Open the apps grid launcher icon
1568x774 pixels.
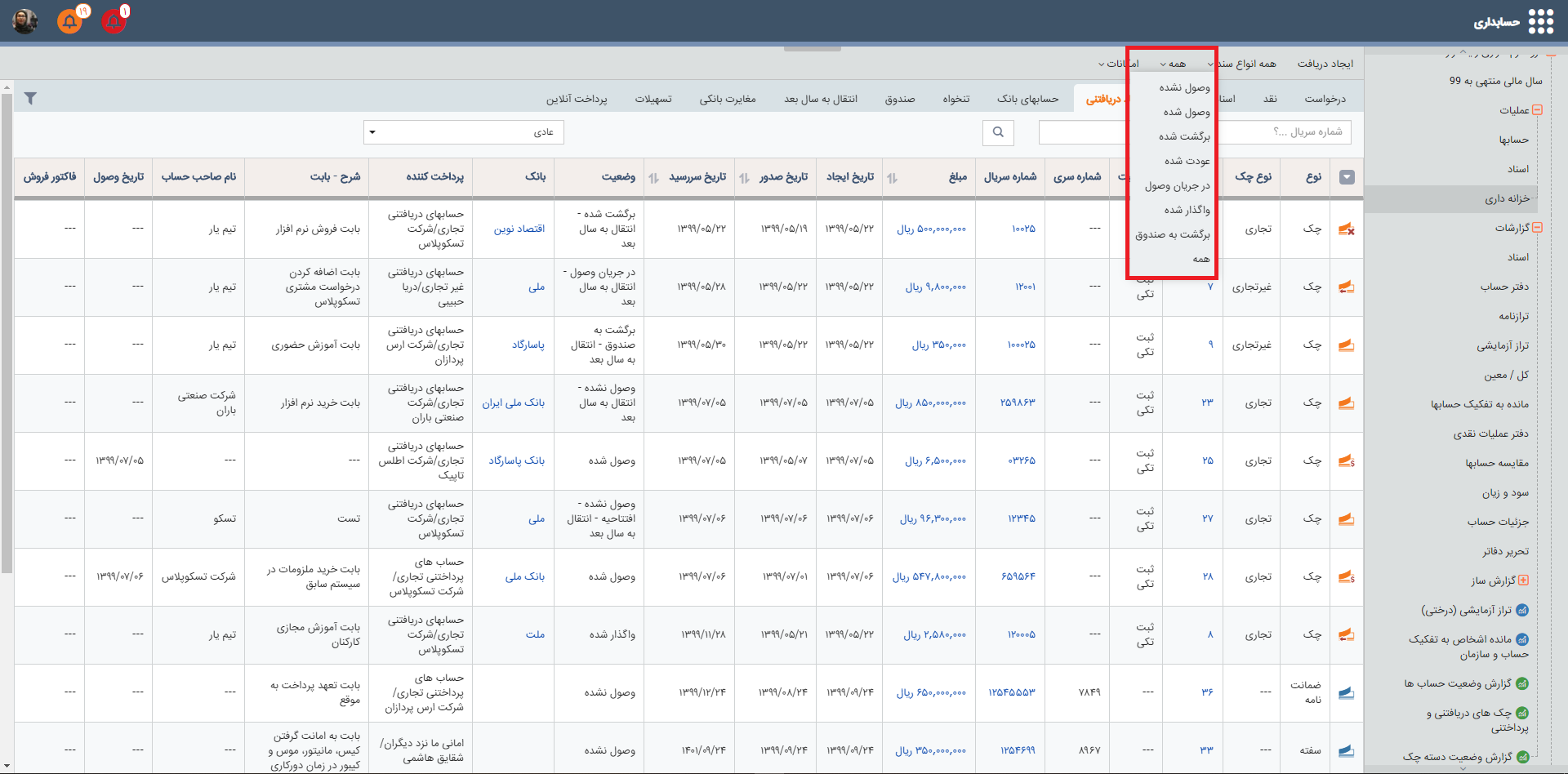(x=1541, y=22)
